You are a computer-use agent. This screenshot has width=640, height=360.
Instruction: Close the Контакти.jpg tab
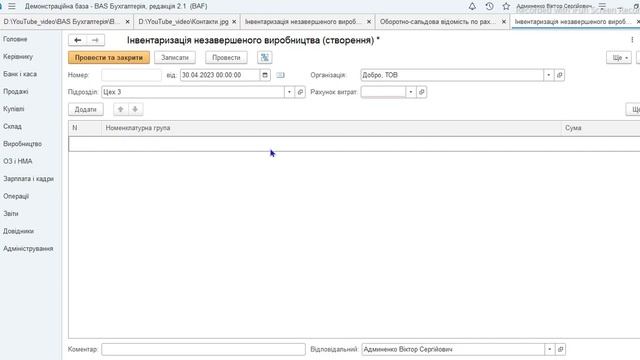(x=234, y=22)
